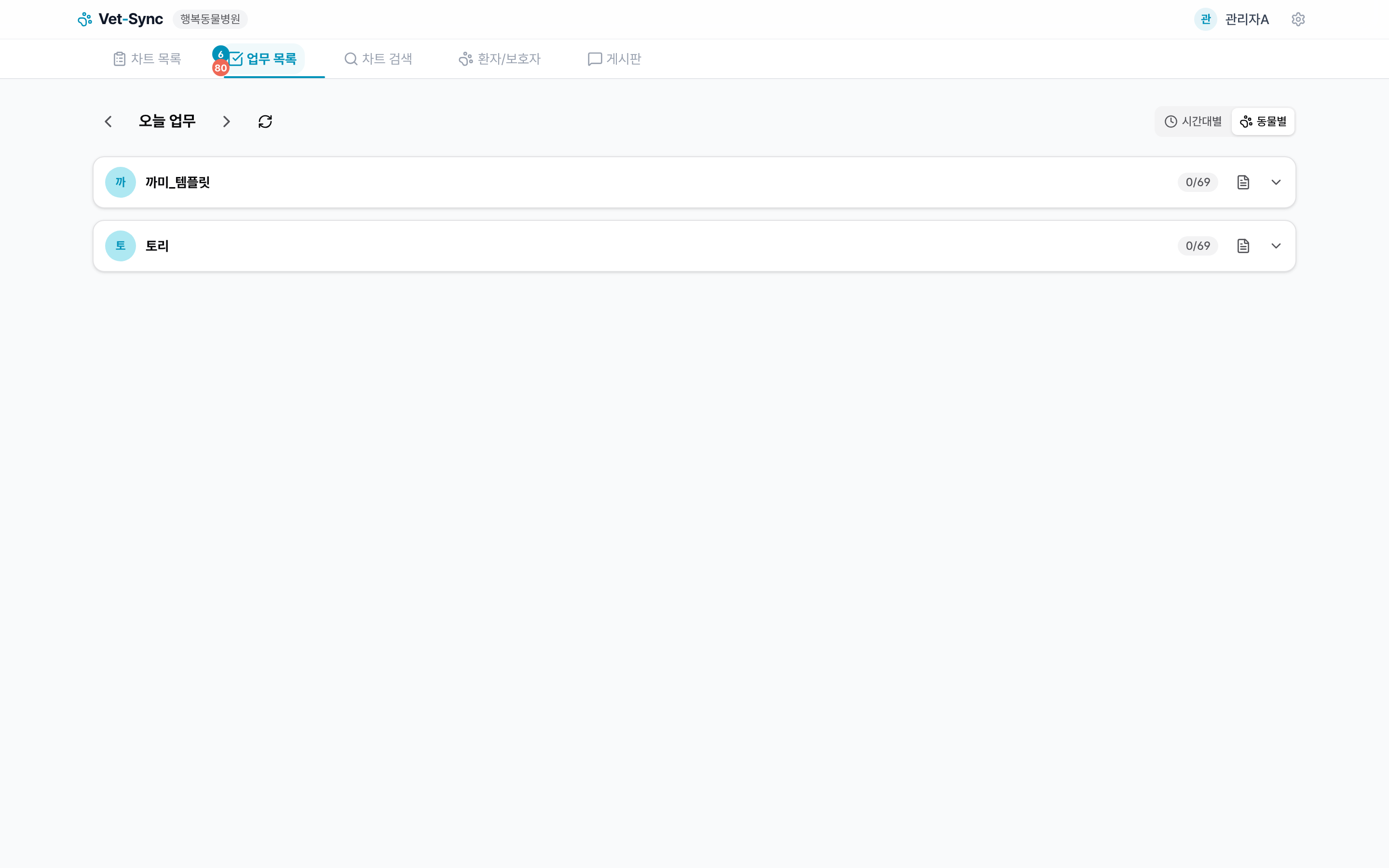Screen dimensions: 1389x868
Task: Click the red 80 notification badge
Action: click(x=220, y=68)
